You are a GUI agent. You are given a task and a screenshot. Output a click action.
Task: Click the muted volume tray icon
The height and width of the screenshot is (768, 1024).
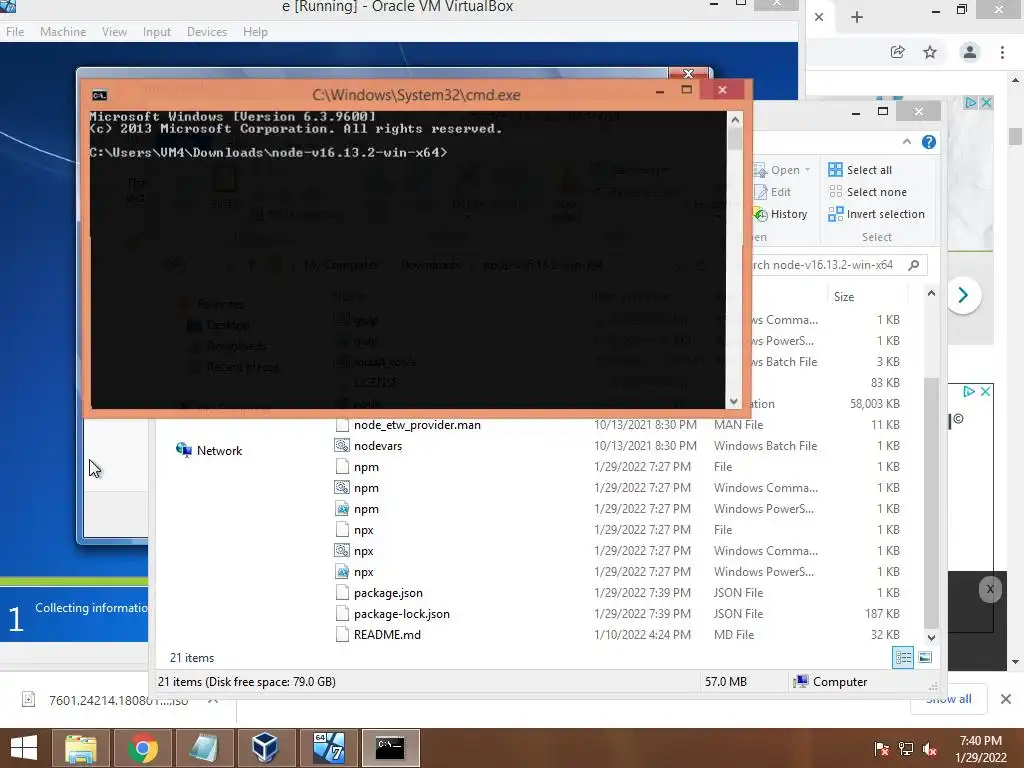[929, 749]
